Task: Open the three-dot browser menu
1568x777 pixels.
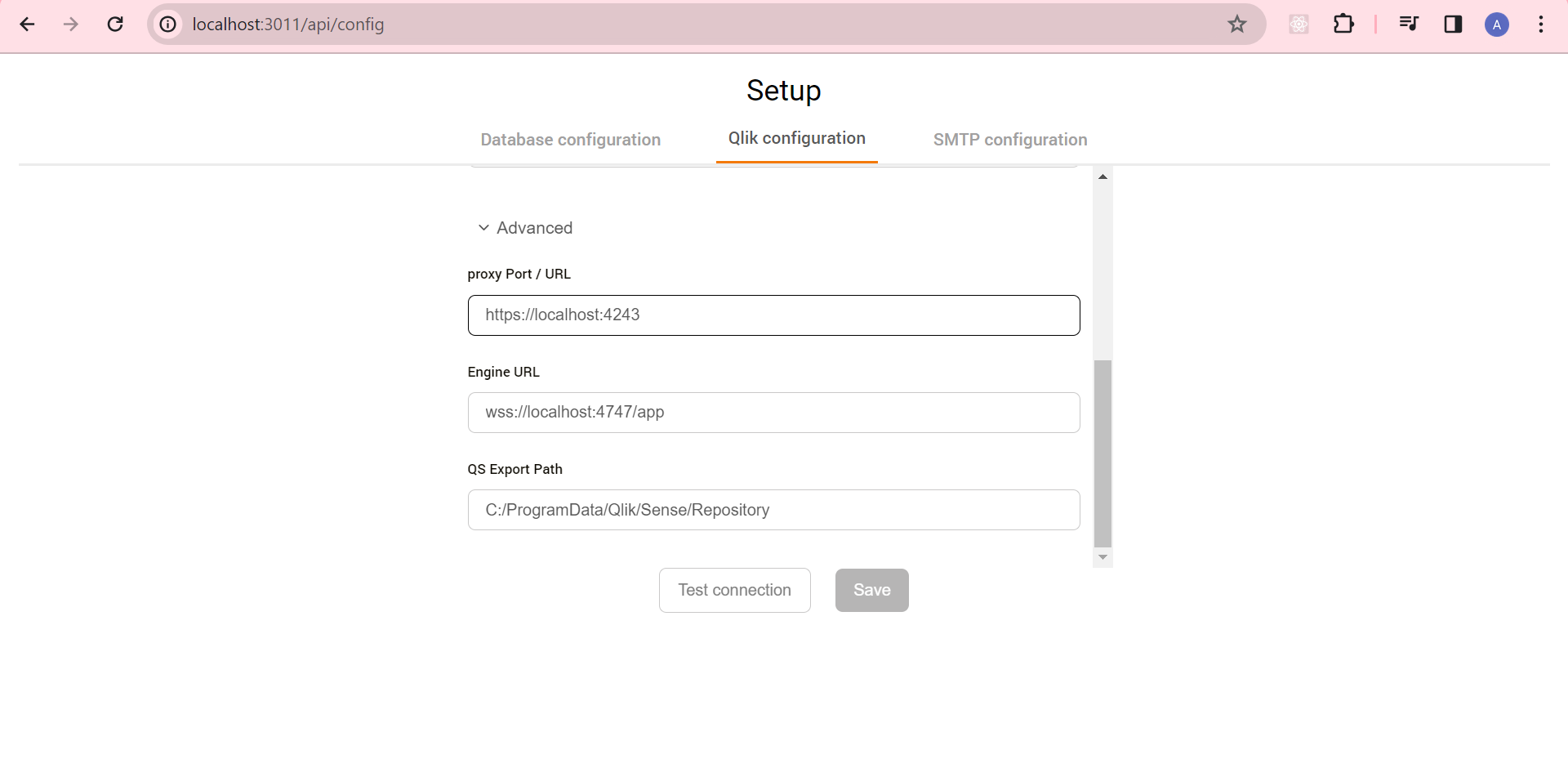Action: click(x=1540, y=25)
